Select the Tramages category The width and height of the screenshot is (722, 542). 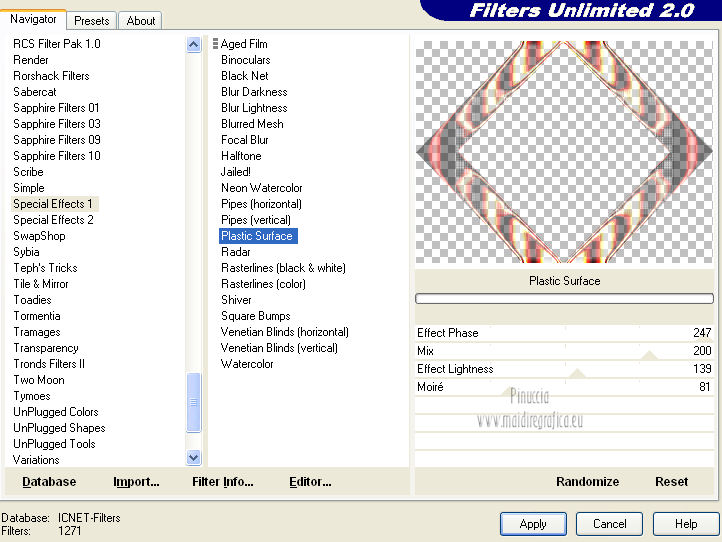[x=37, y=332]
